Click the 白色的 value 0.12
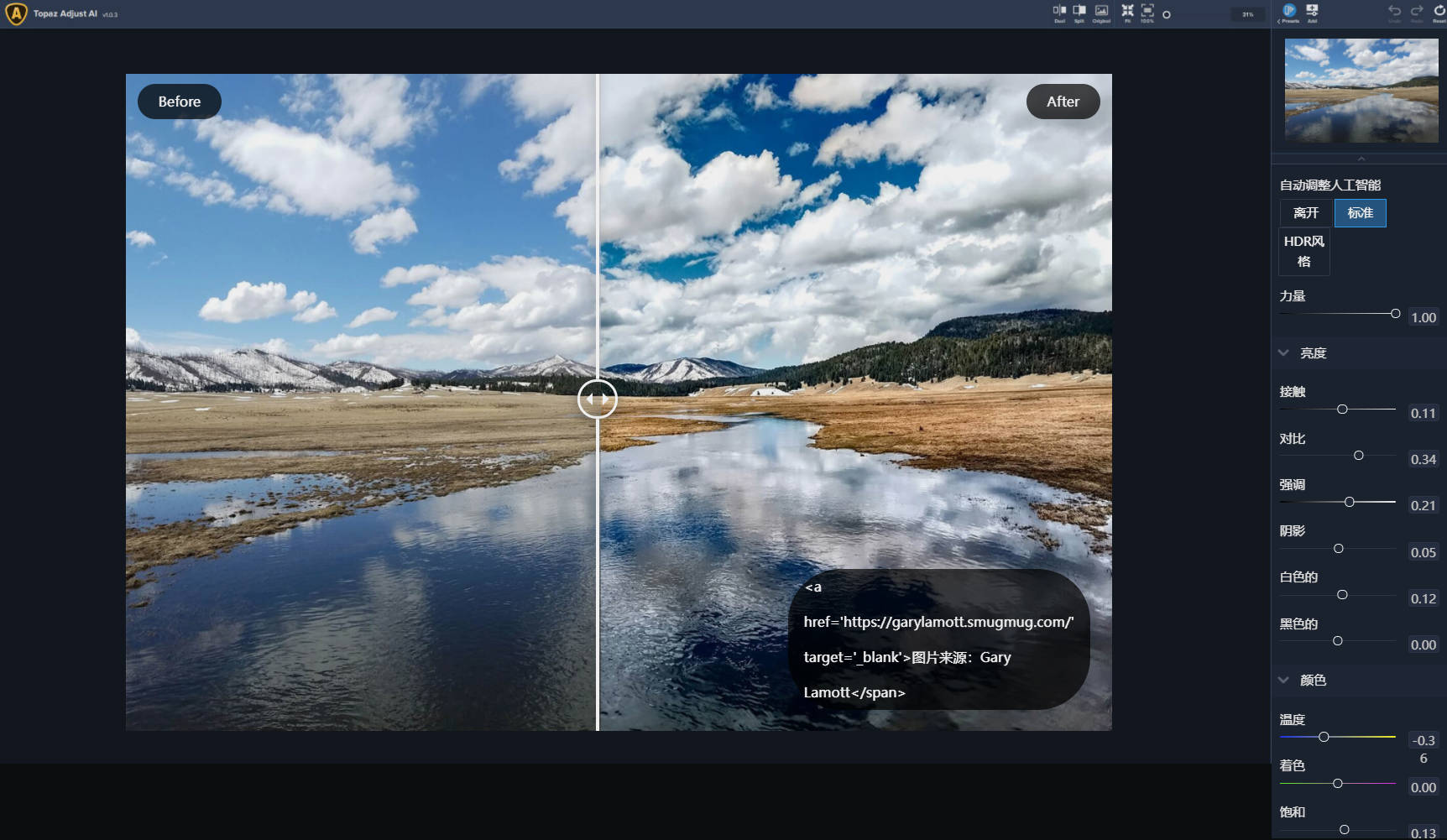1447x840 pixels. (x=1423, y=598)
